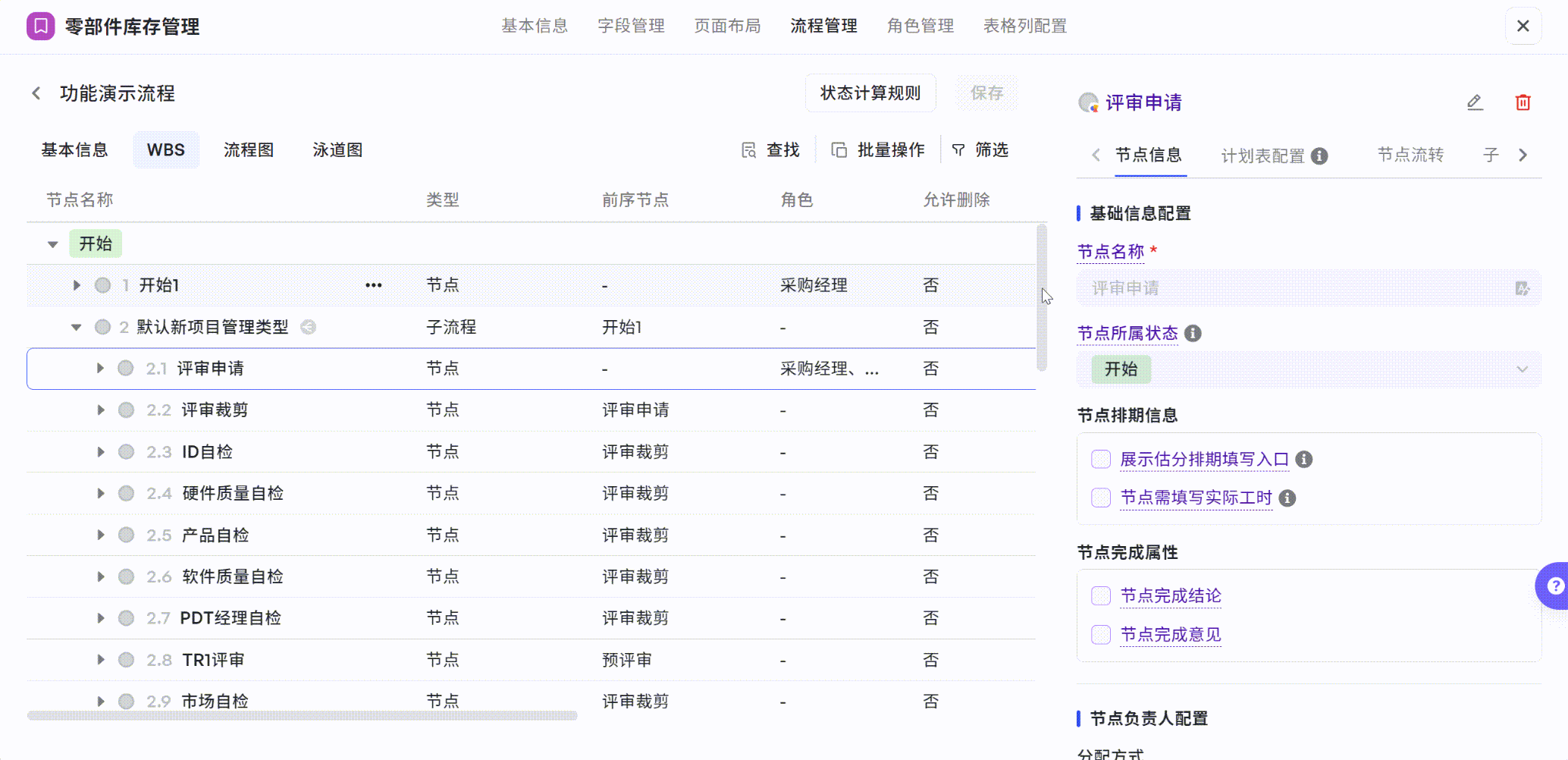Tick the 节点完成结论 checkbox
This screenshot has height=760, width=1568.
pyautogui.click(x=1101, y=596)
